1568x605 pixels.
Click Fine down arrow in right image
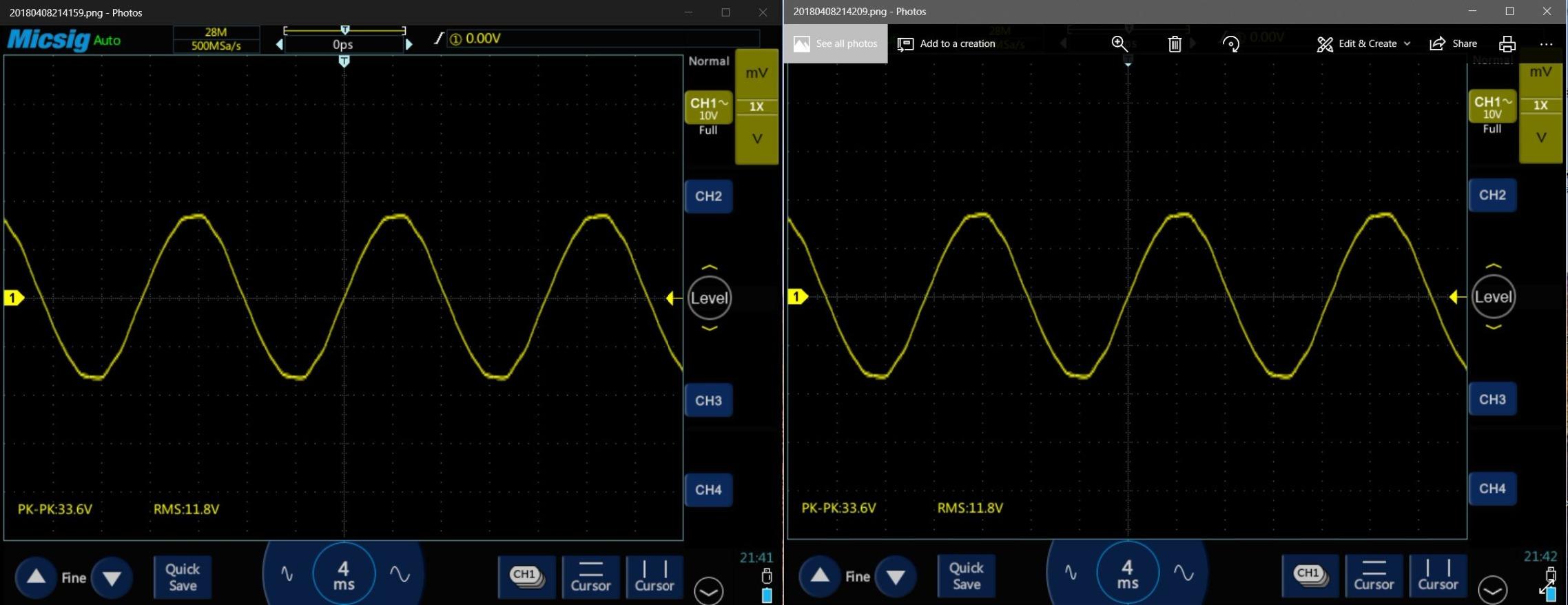[x=895, y=575]
